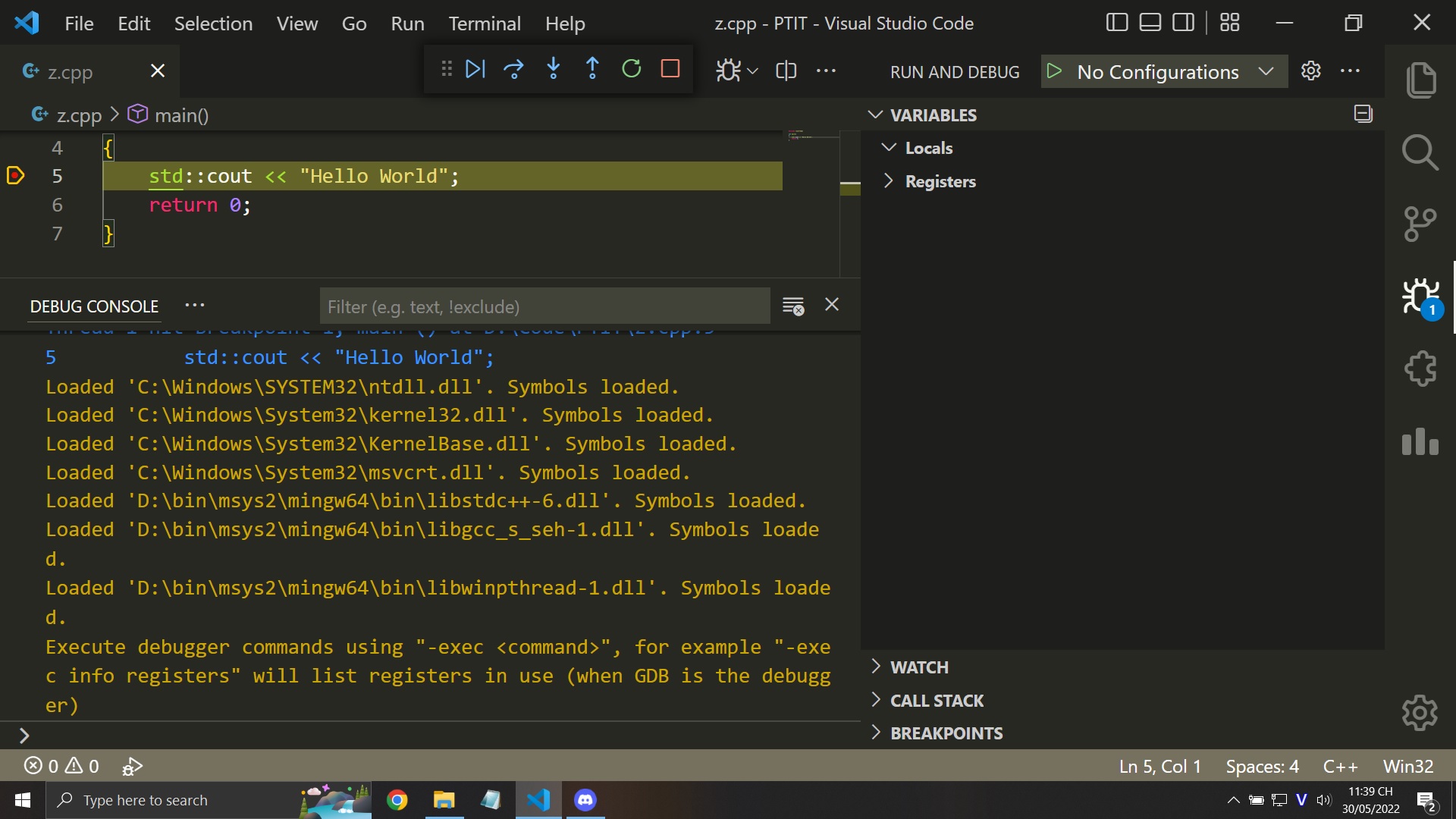Toggle Primary Side Bar layout icon

(1116, 23)
